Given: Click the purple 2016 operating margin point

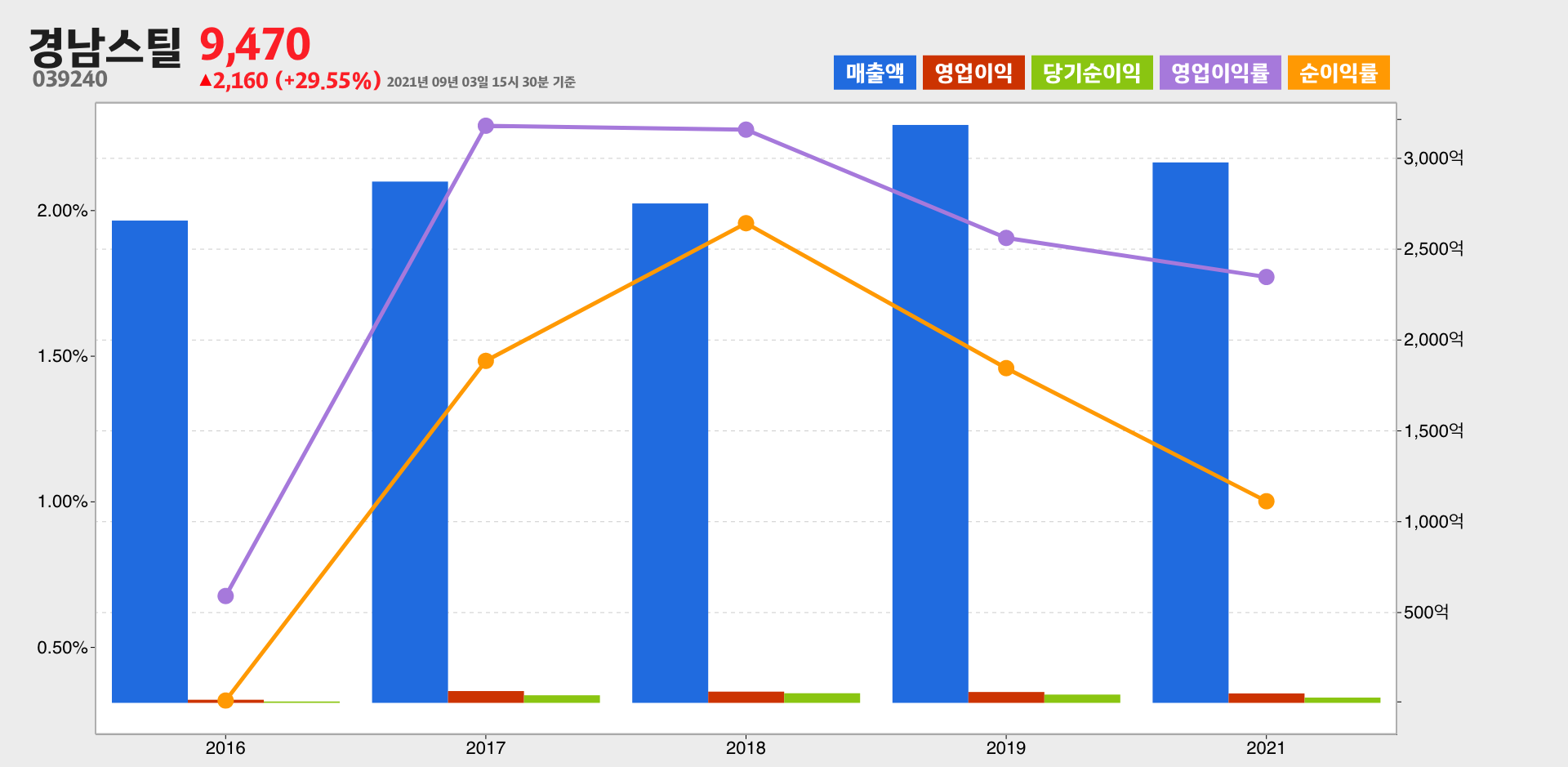Looking at the screenshot, I should point(225,596).
